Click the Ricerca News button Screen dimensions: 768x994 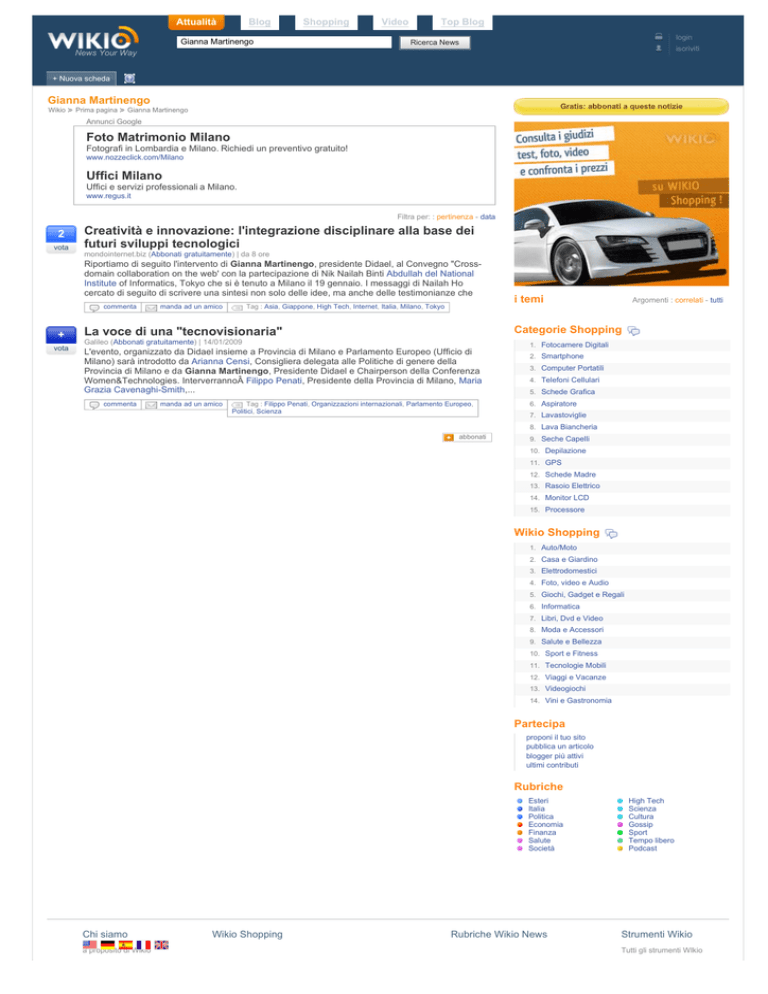[434, 42]
